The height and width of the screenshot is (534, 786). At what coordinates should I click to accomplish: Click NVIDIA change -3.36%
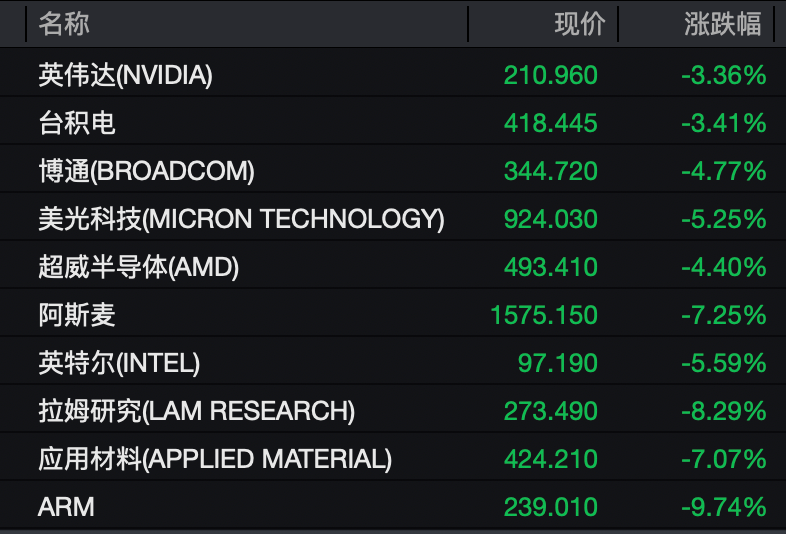pyautogui.click(x=724, y=75)
